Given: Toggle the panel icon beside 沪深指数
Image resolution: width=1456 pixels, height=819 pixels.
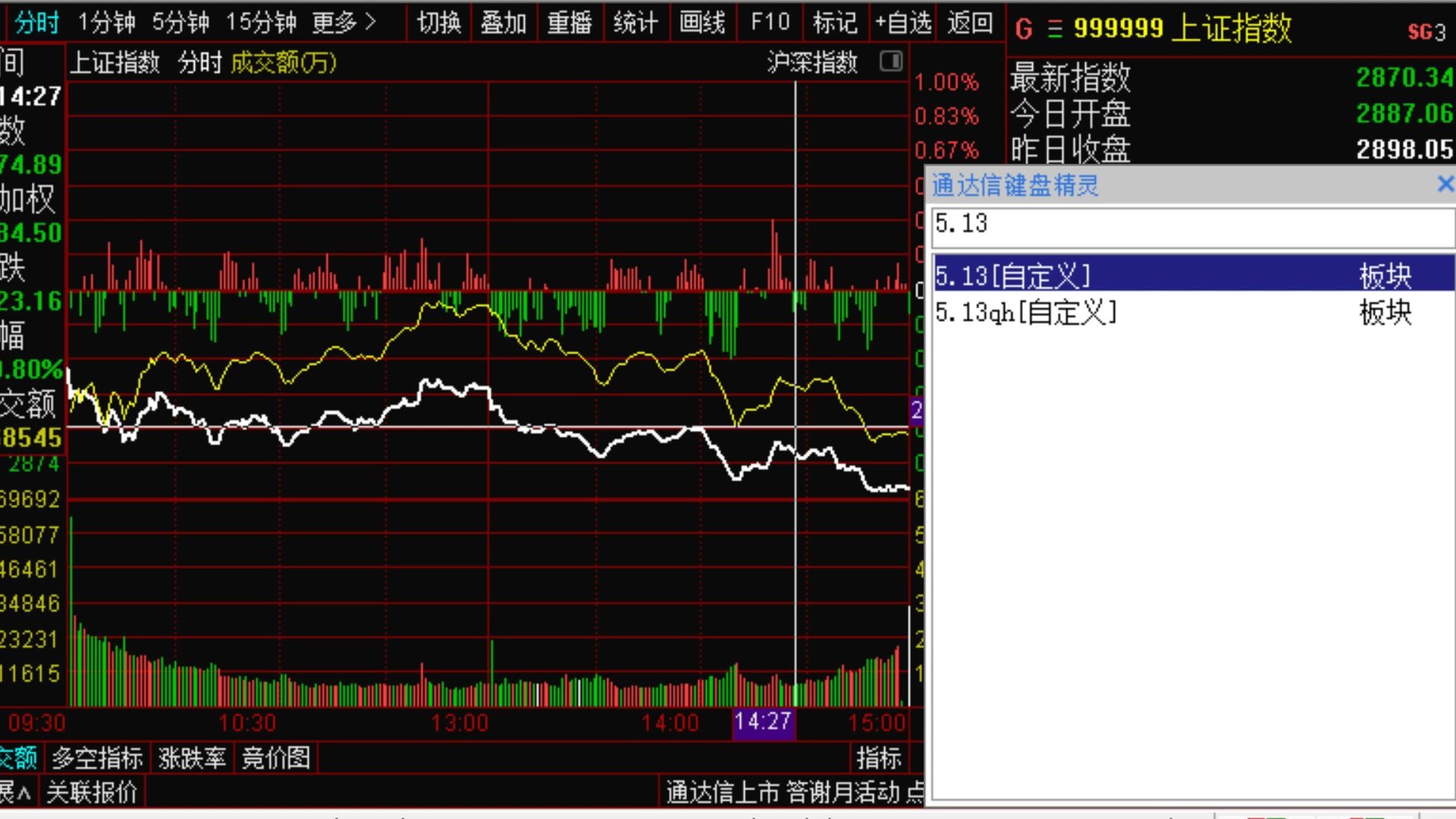Looking at the screenshot, I should [891, 61].
